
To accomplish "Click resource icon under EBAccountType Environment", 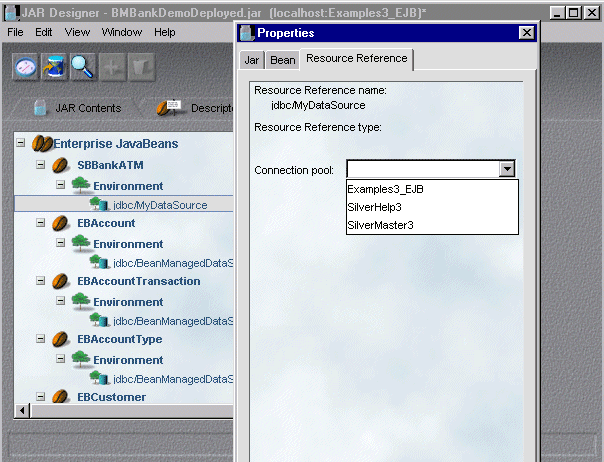I will pyautogui.click(x=99, y=378).
